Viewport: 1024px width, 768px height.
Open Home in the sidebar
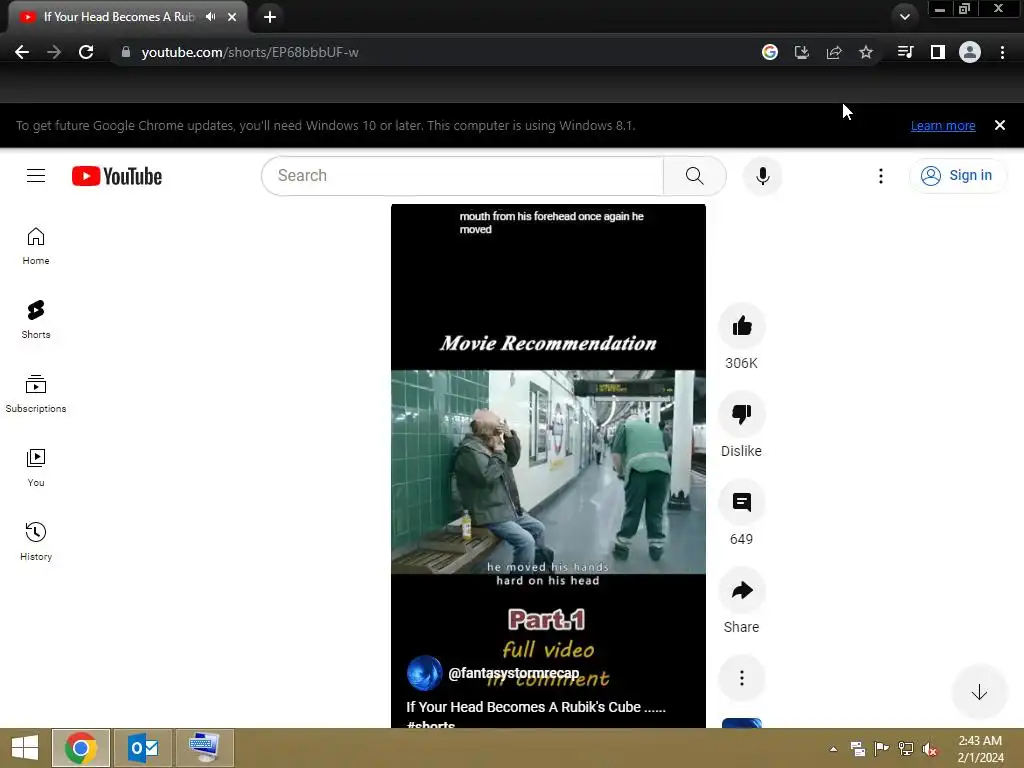point(36,246)
